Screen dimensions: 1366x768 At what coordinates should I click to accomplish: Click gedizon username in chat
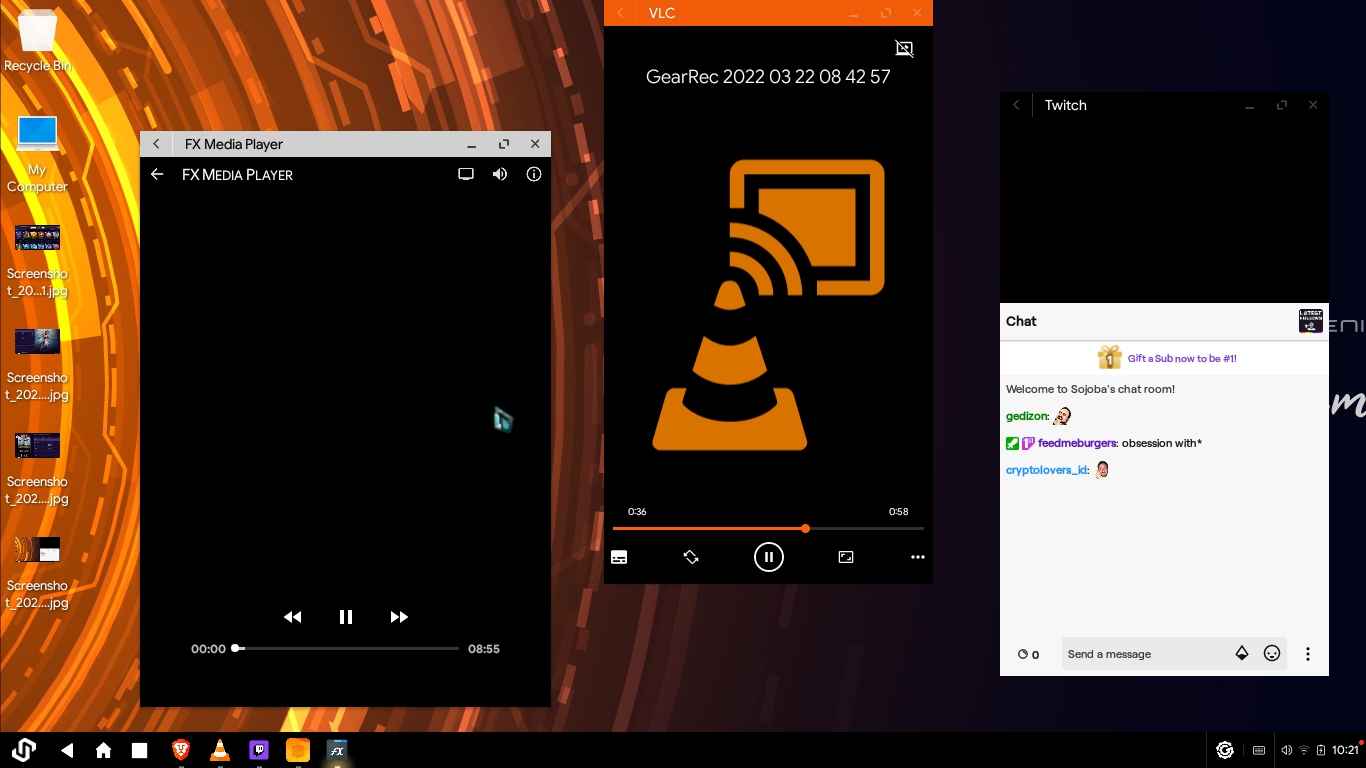(1026, 416)
